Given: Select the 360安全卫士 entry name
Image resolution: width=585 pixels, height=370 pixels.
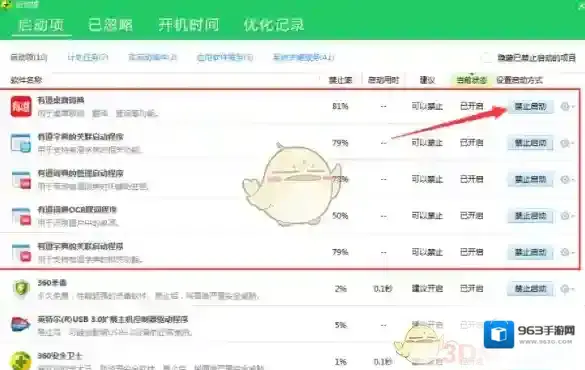Looking at the screenshot, I should pos(60,355).
